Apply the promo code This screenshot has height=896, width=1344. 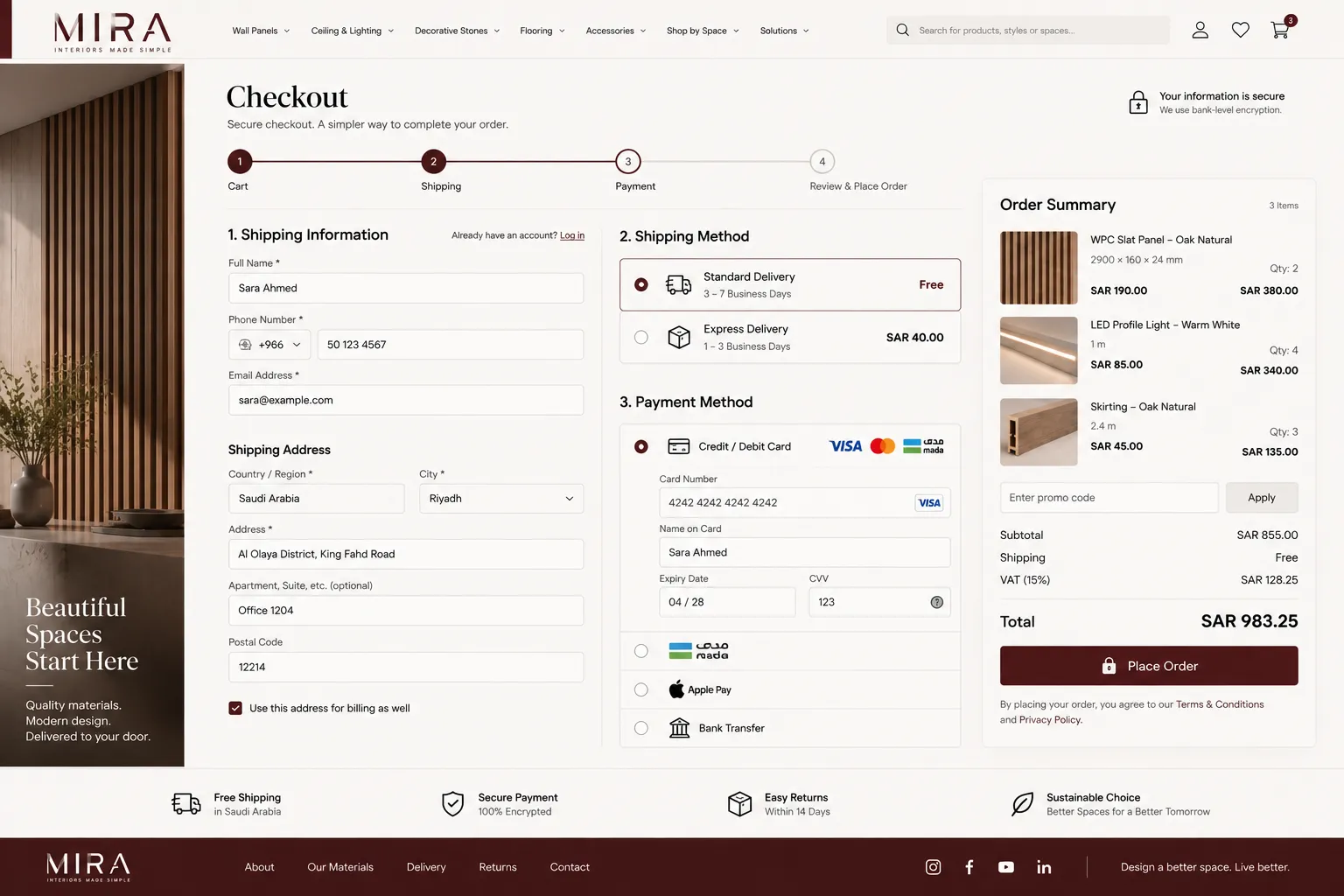point(1262,498)
